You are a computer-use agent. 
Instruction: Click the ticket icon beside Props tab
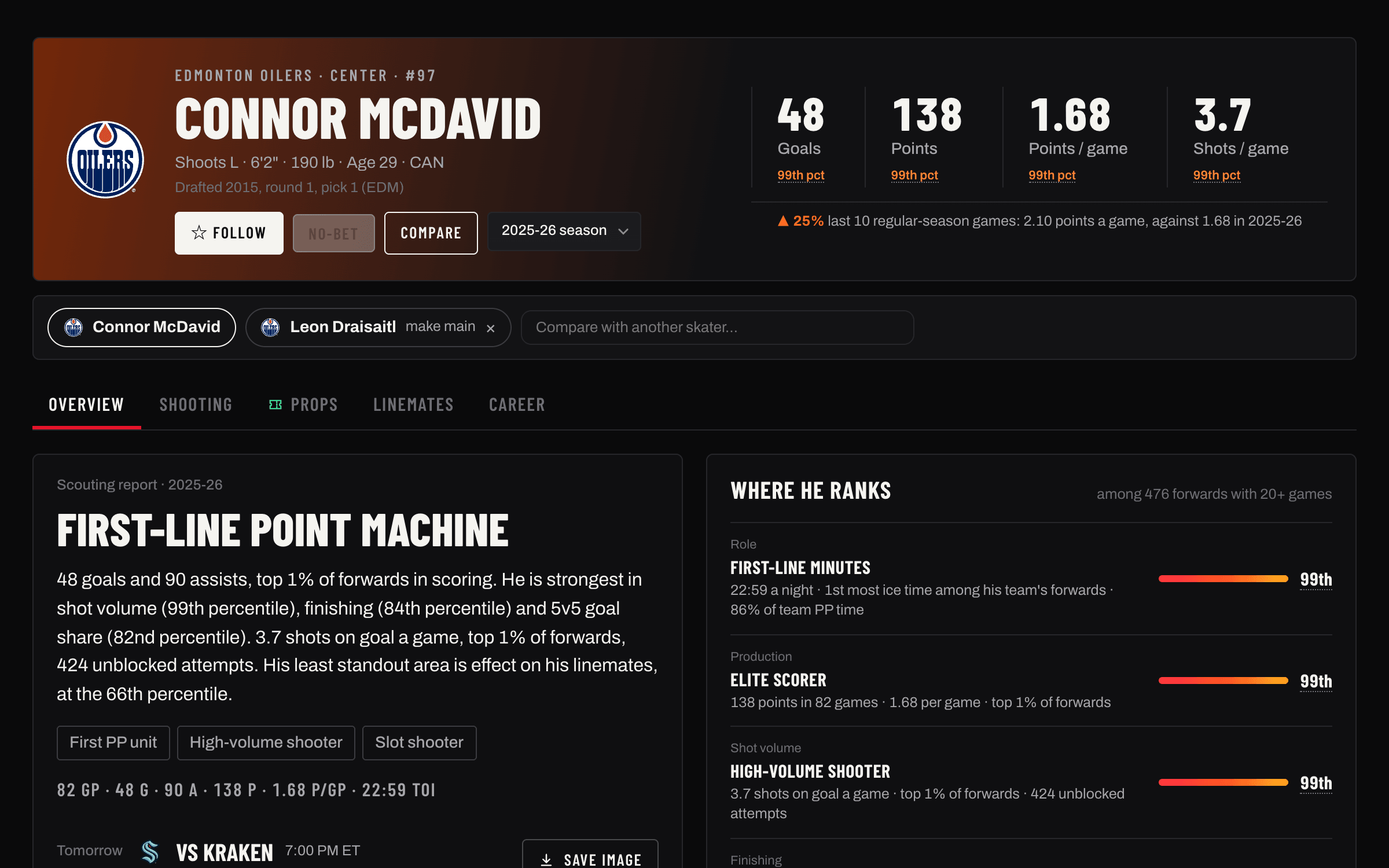coord(275,404)
